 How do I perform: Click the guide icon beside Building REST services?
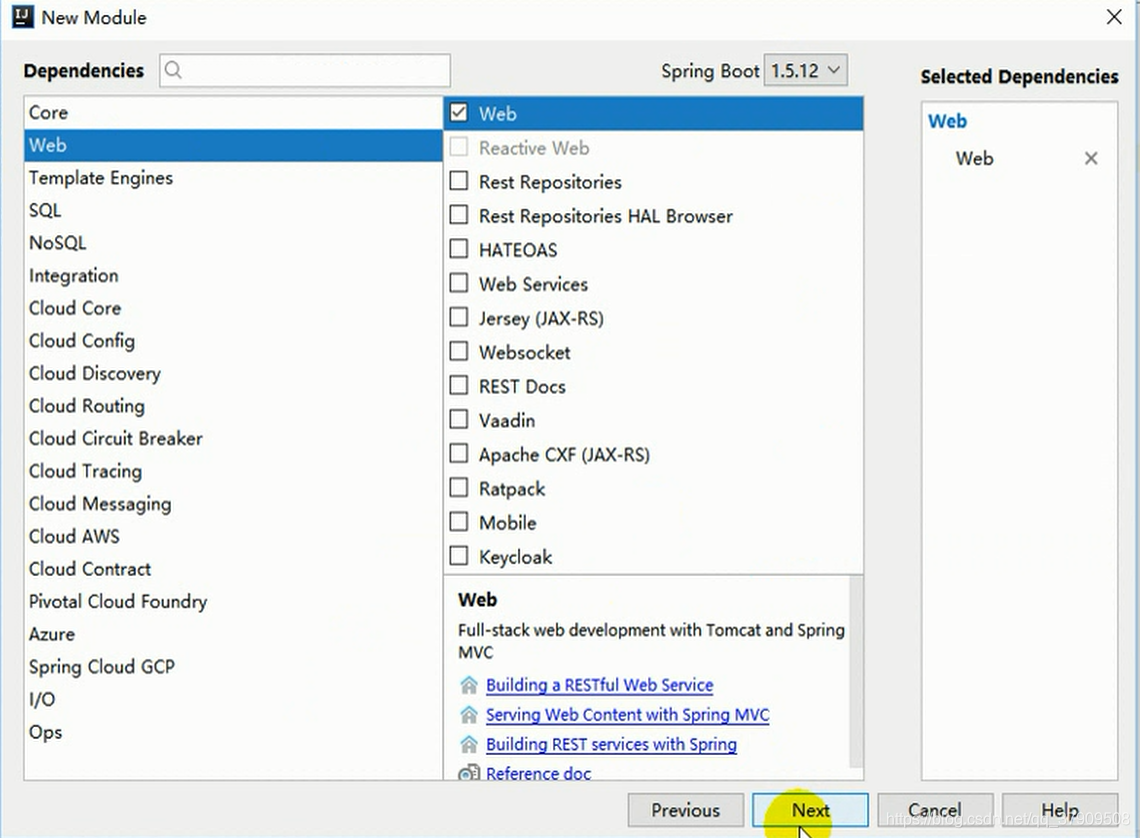tap(469, 745)
